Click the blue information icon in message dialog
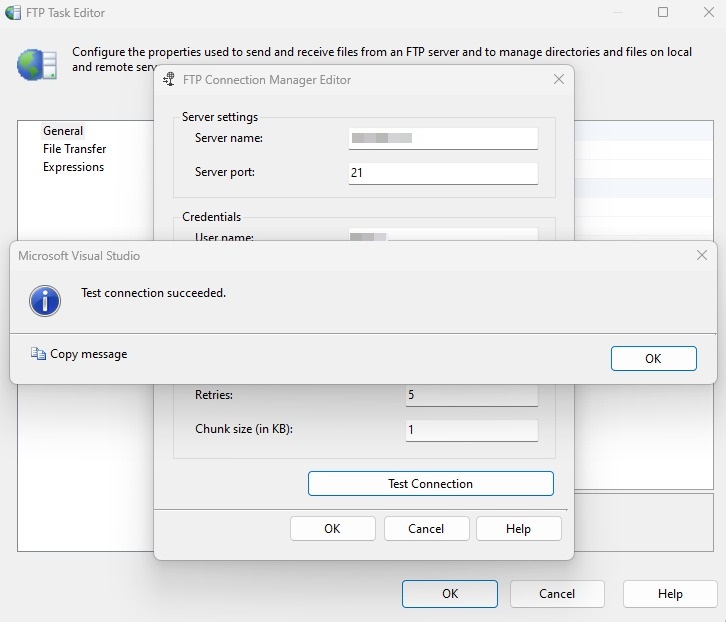This screenshot has height=622, width=726. tap(45, 301)
